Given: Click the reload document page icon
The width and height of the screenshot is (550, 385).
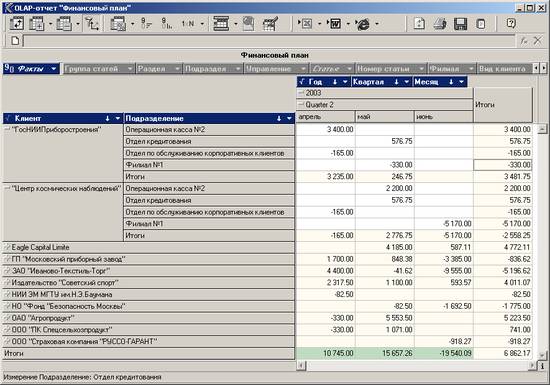Looking at the screenshot, I should (419, 23).
